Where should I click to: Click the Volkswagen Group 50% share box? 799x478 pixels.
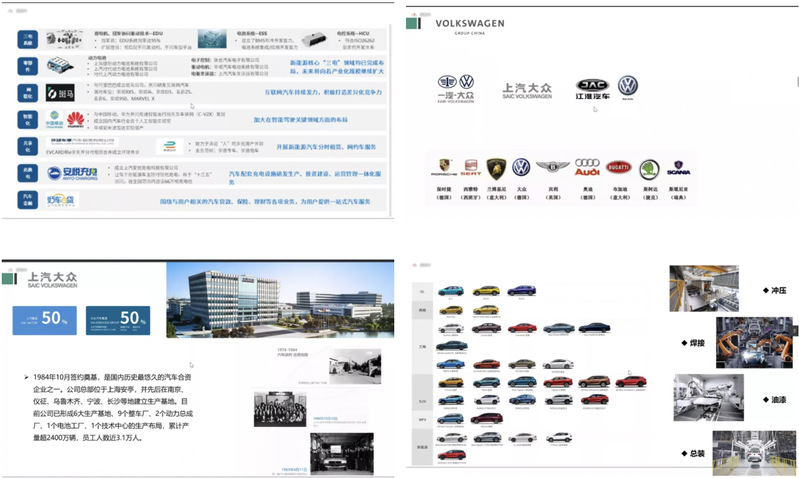click(118, 320)
